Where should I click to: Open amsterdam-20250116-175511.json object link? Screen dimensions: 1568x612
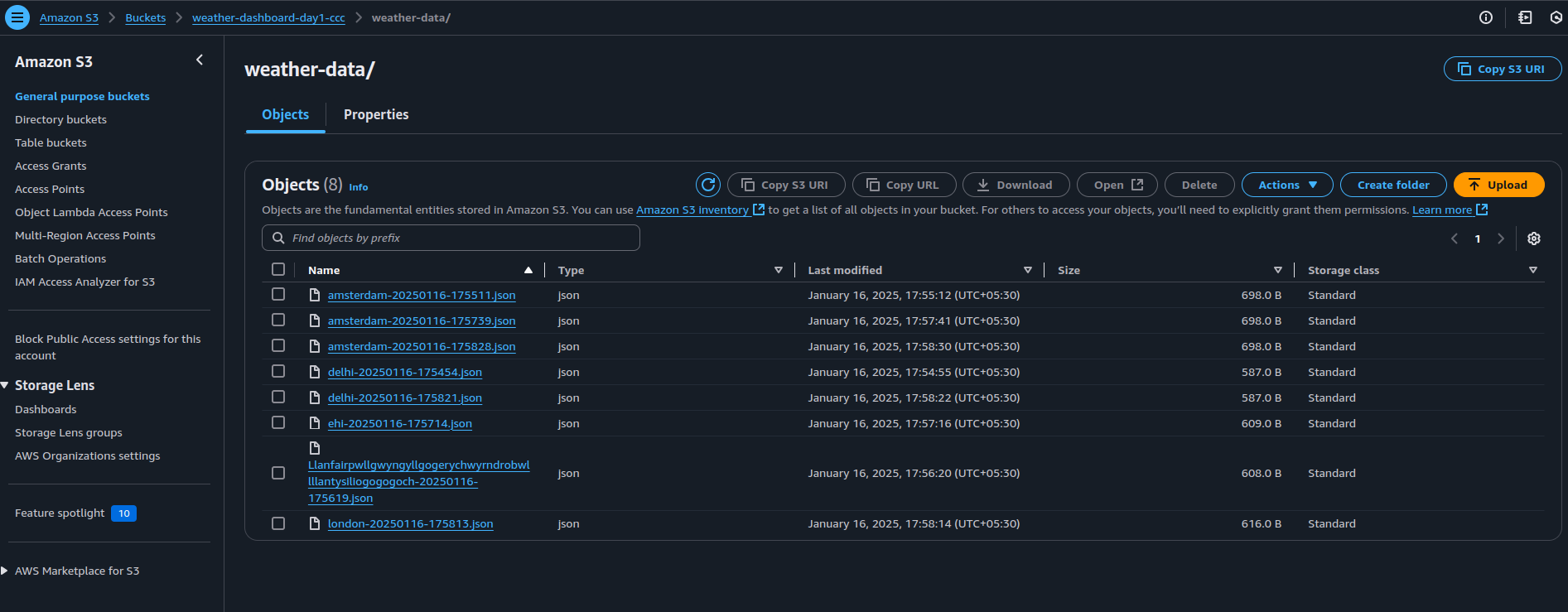pyautogui.click(x=421, y=296)
